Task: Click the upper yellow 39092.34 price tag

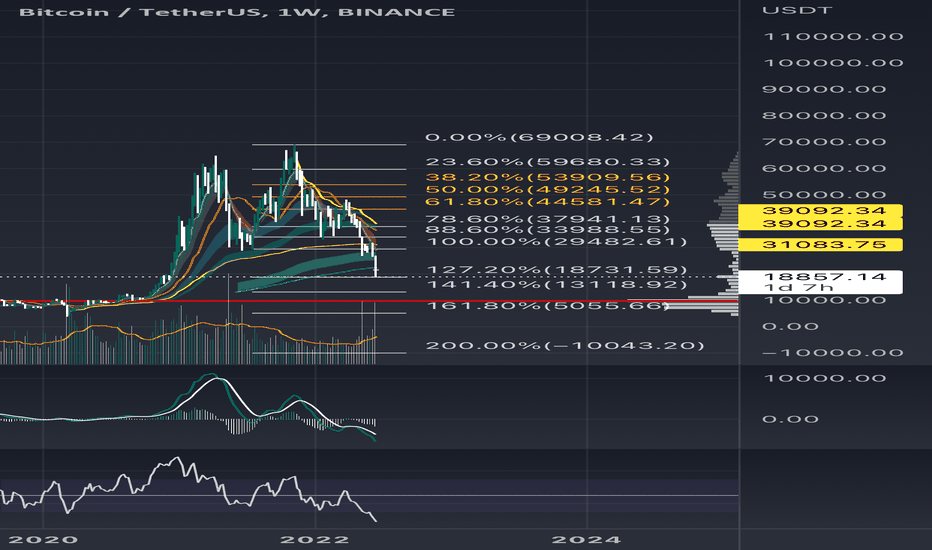Action: click(820, 210)
